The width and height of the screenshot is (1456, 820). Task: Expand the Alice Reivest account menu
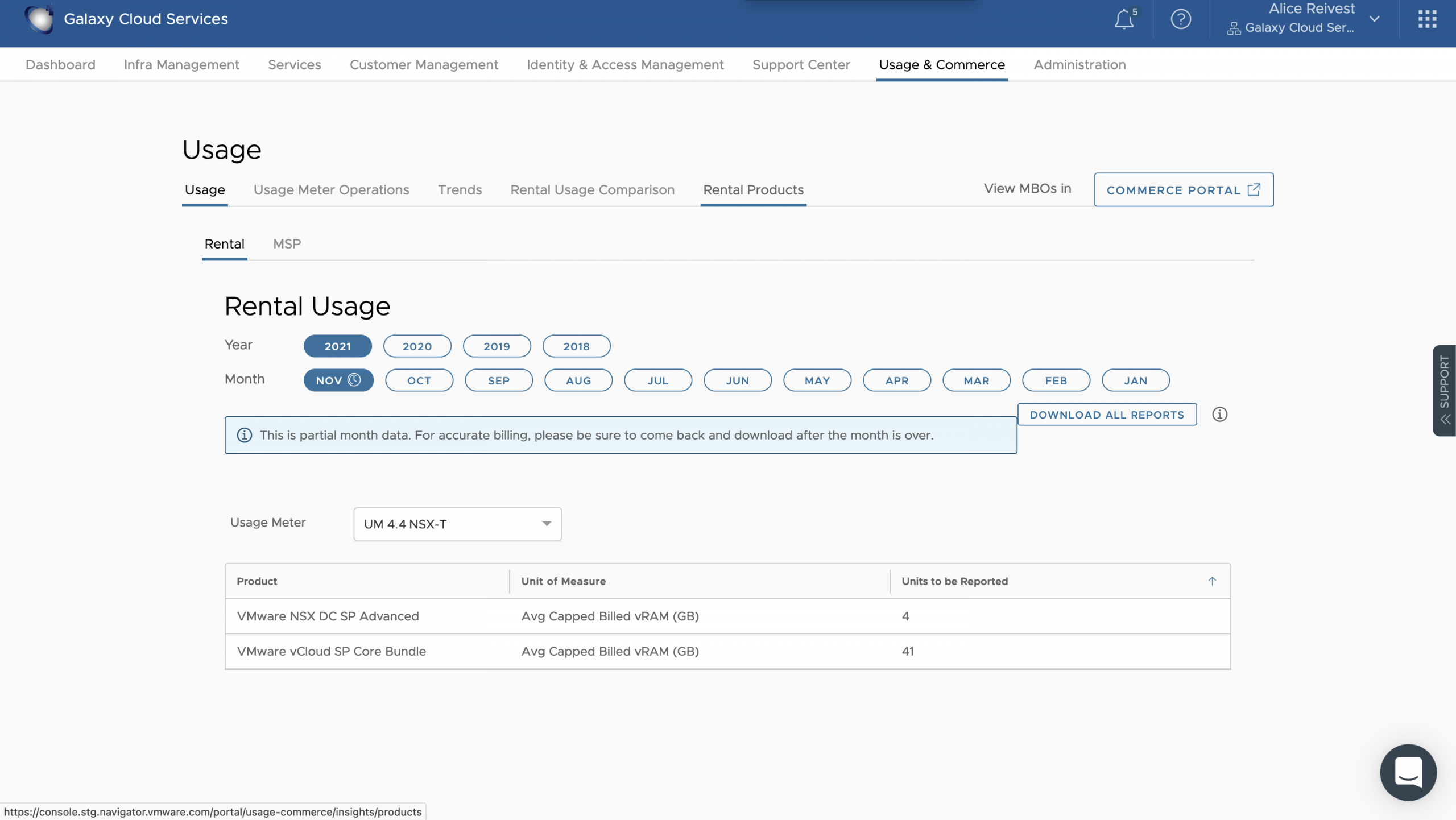[x=1374, y=19]
